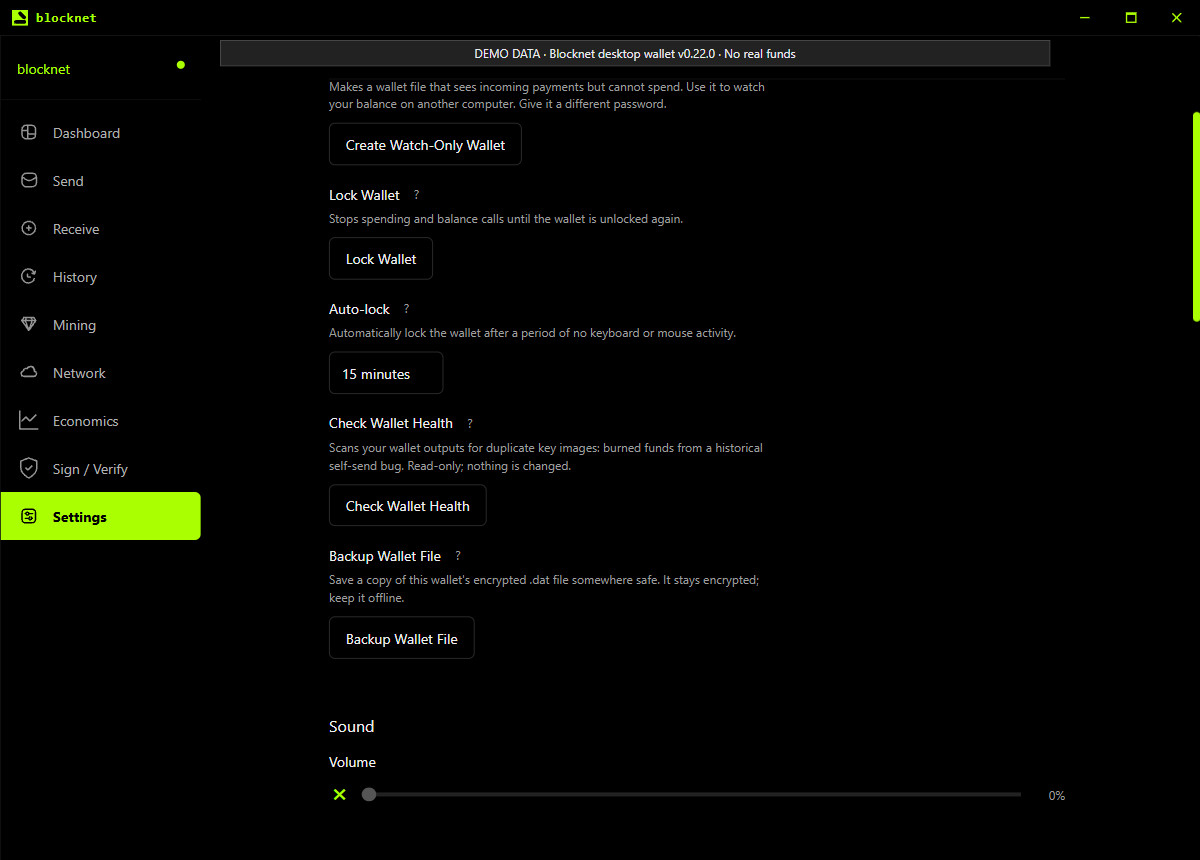Open the Receive page
The image size is (1200, 860).
(x=100, y=229)
